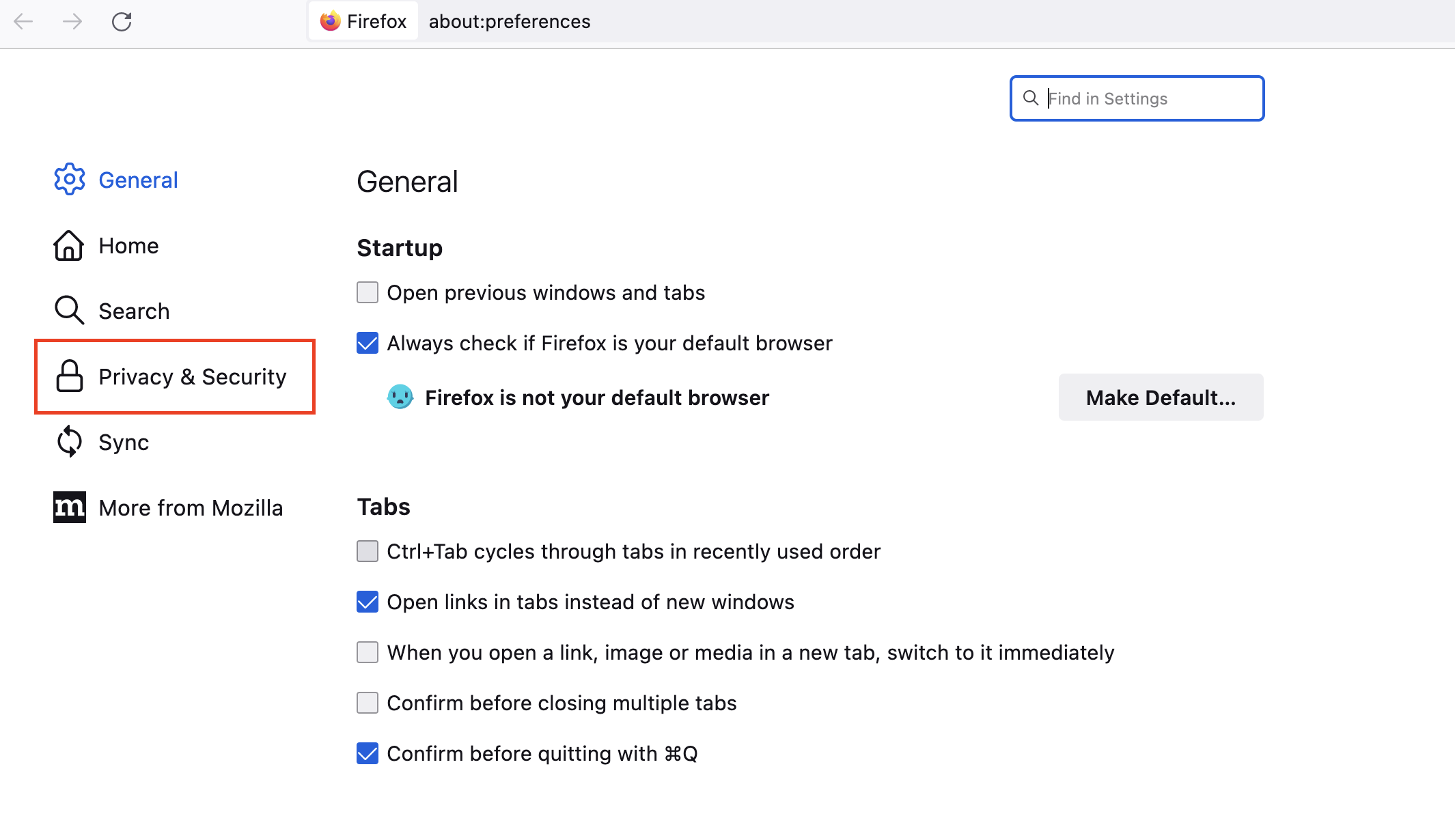Click the about:preferences address text
Screen dimensions: 1455x840
(510, 21)
